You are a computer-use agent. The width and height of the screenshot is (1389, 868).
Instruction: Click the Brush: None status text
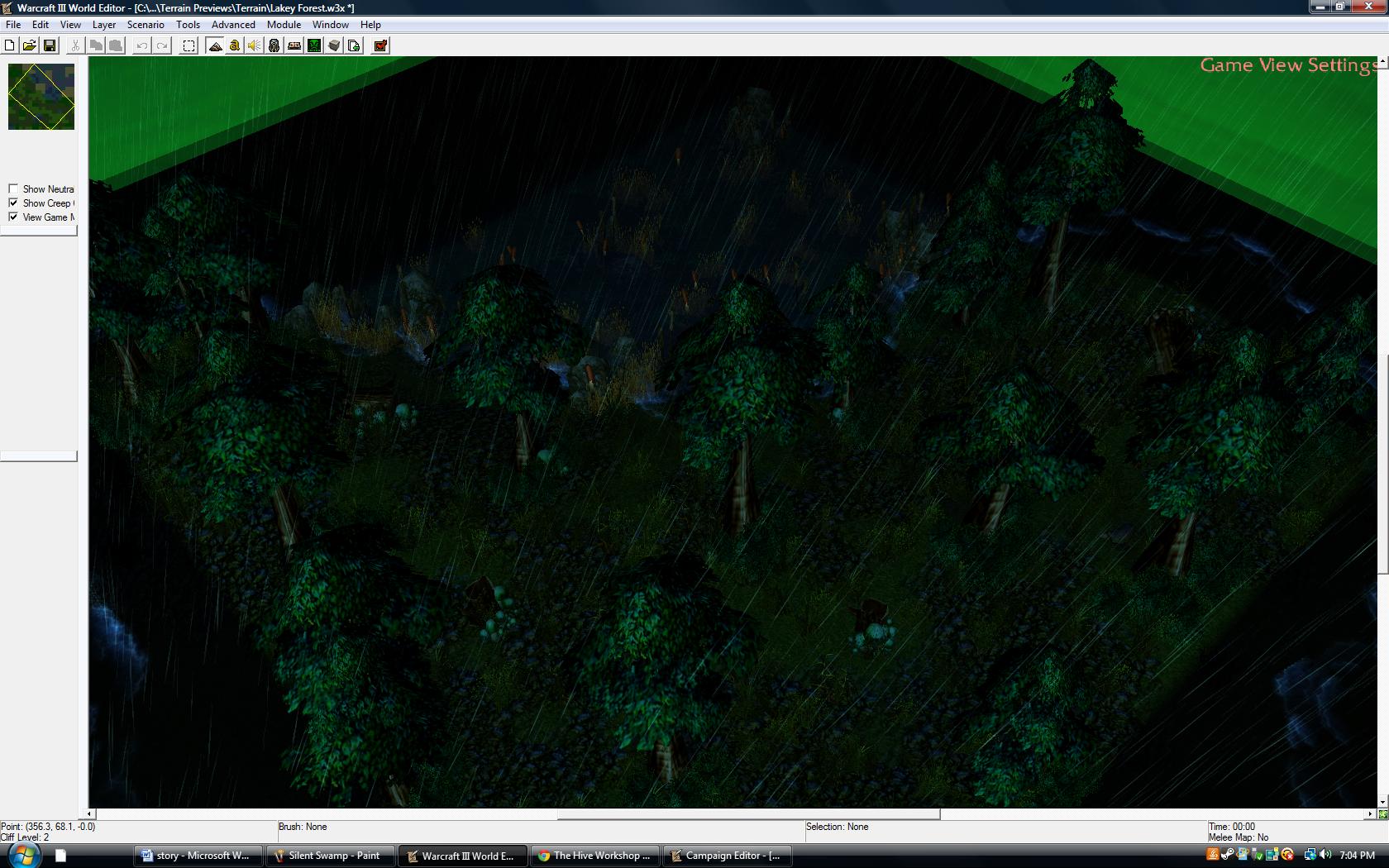303,827
